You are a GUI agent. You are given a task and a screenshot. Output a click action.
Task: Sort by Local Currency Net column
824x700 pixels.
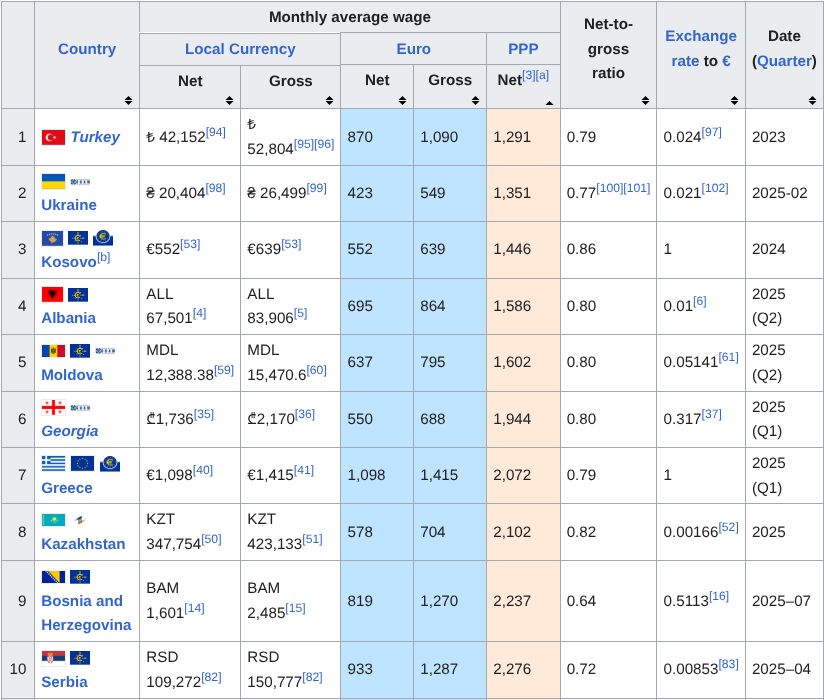click(x=229, y=100)
